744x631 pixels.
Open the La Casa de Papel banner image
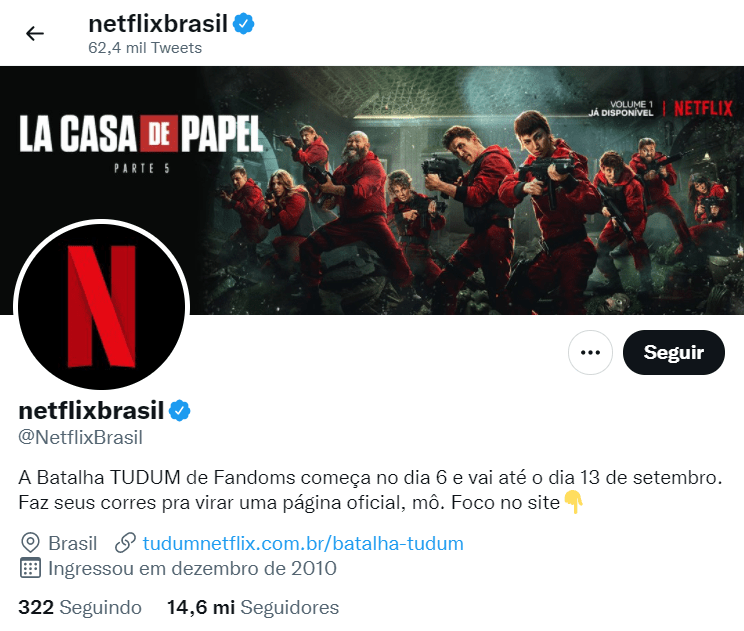372,190
